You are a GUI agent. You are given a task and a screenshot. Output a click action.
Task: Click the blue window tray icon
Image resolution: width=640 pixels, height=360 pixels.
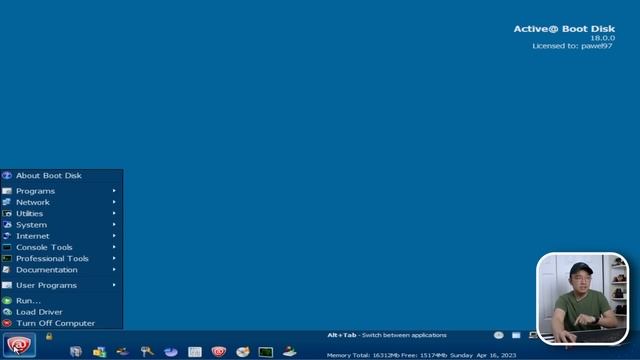(x=516, y=335)
